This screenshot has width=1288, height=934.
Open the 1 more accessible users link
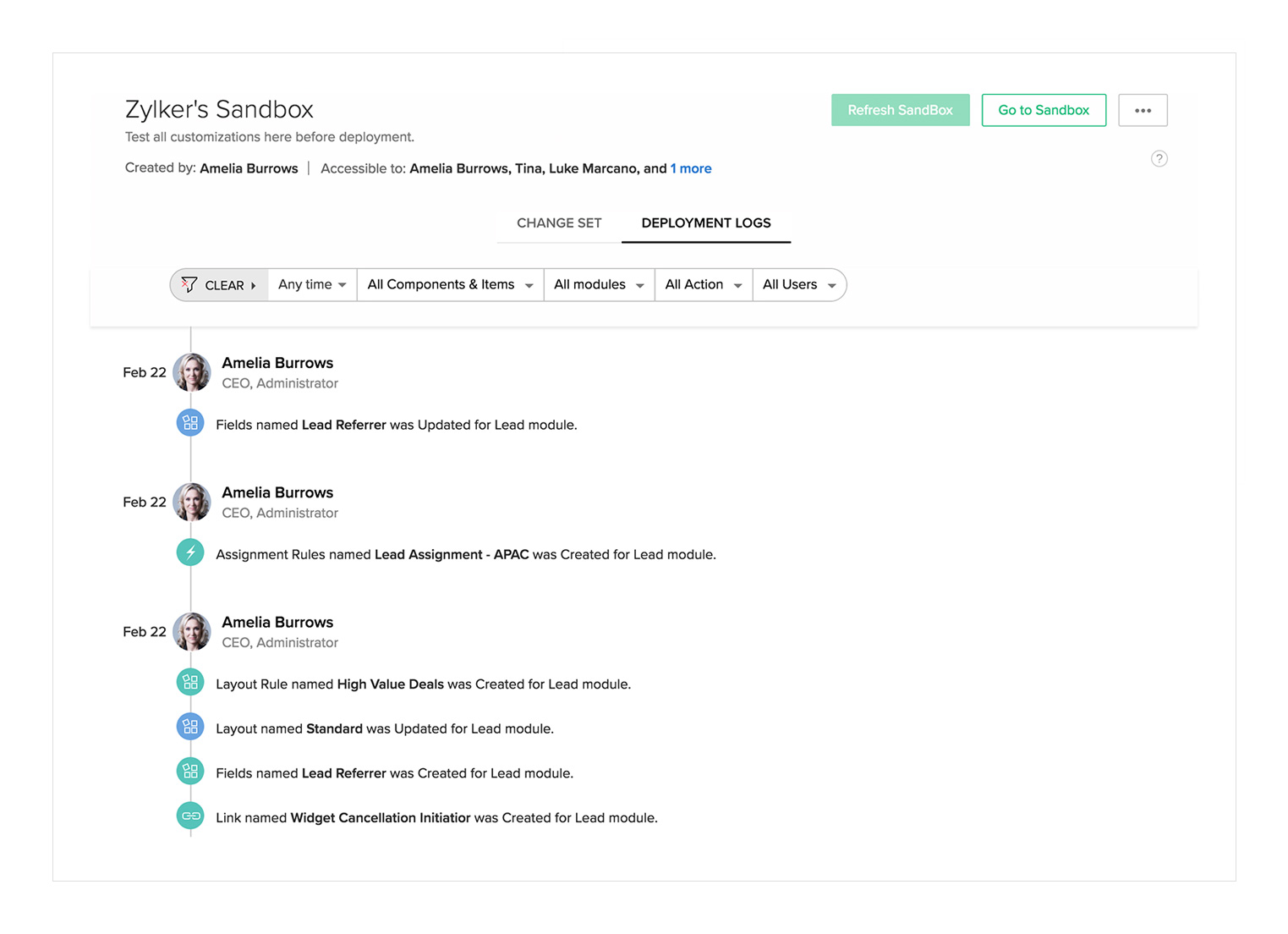pos(691,168)
